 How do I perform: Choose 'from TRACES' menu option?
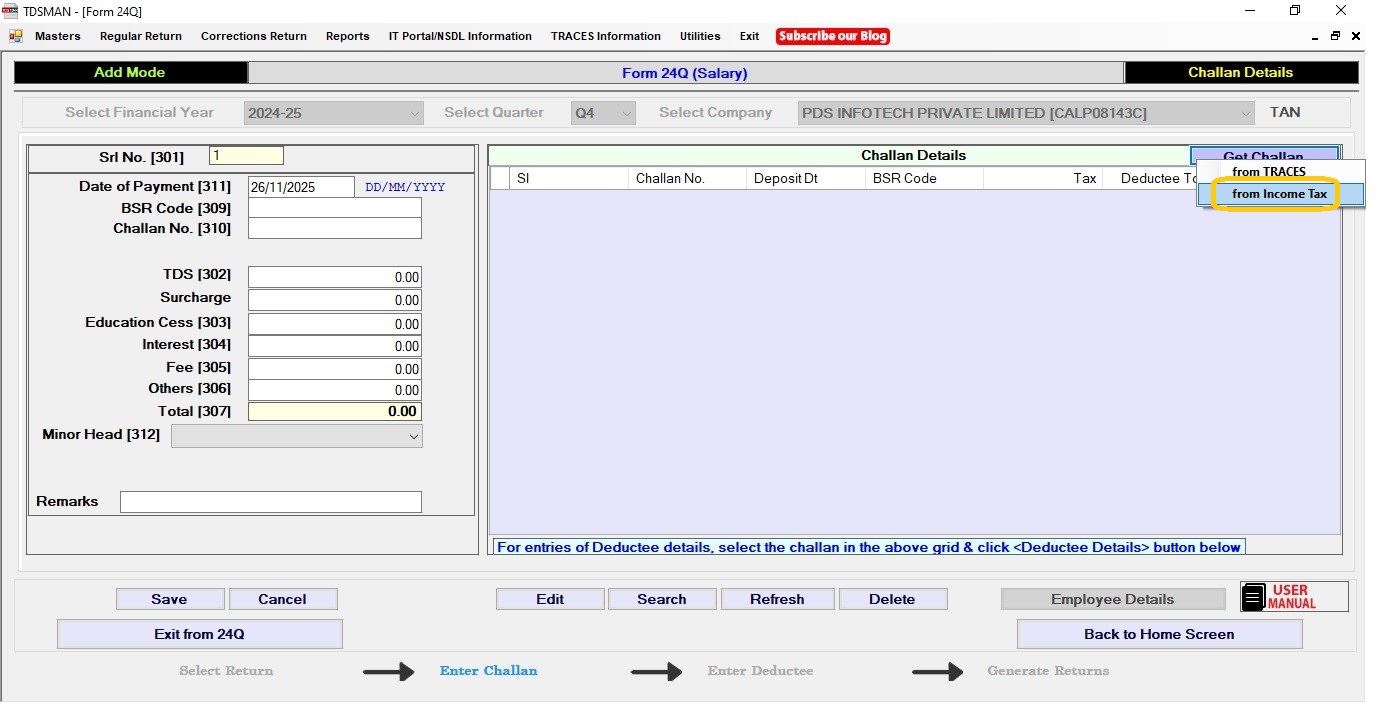click(x=1268, y=172)
